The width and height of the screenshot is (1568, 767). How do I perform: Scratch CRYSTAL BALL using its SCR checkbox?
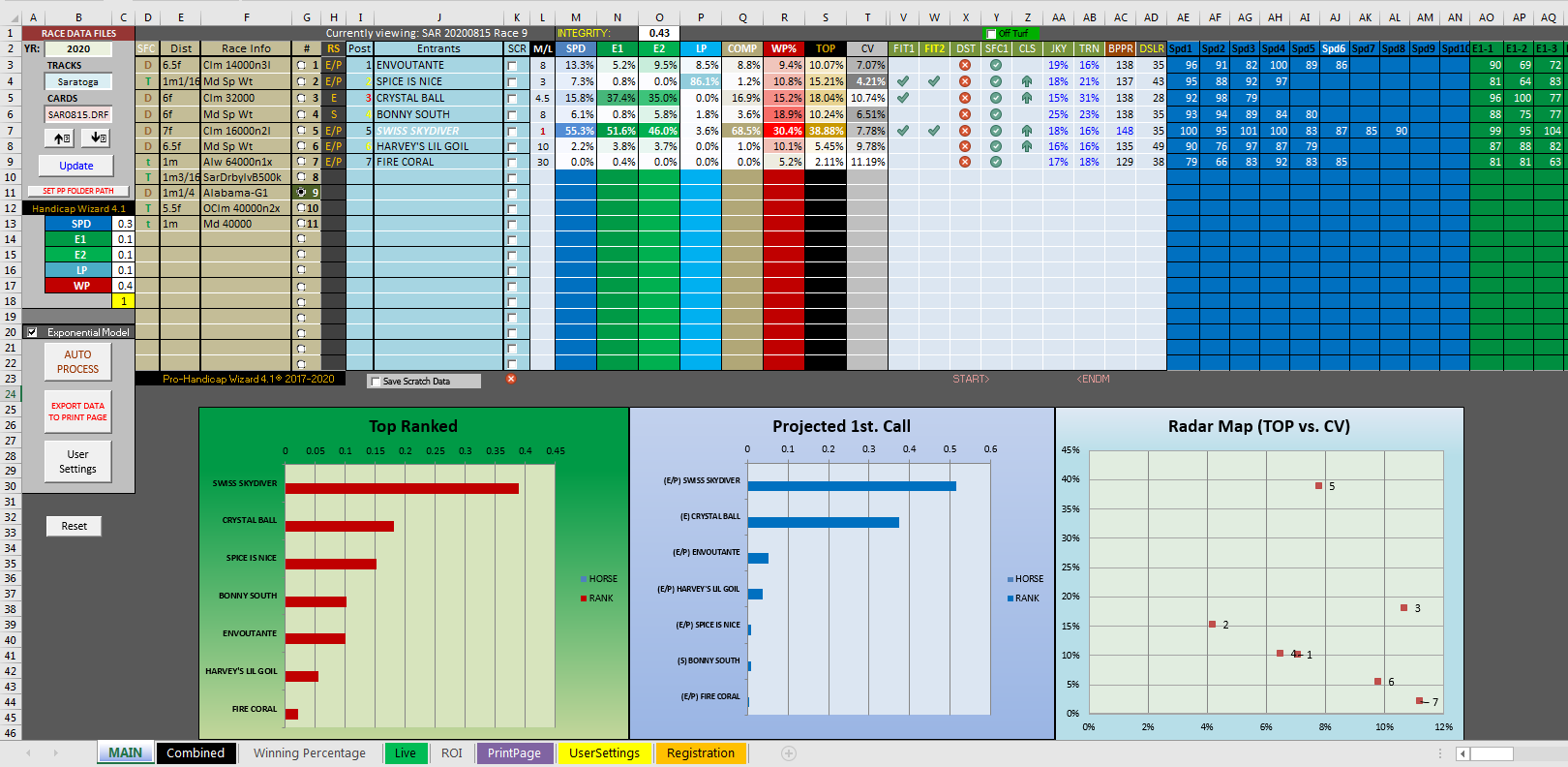(x=512, y=98)
